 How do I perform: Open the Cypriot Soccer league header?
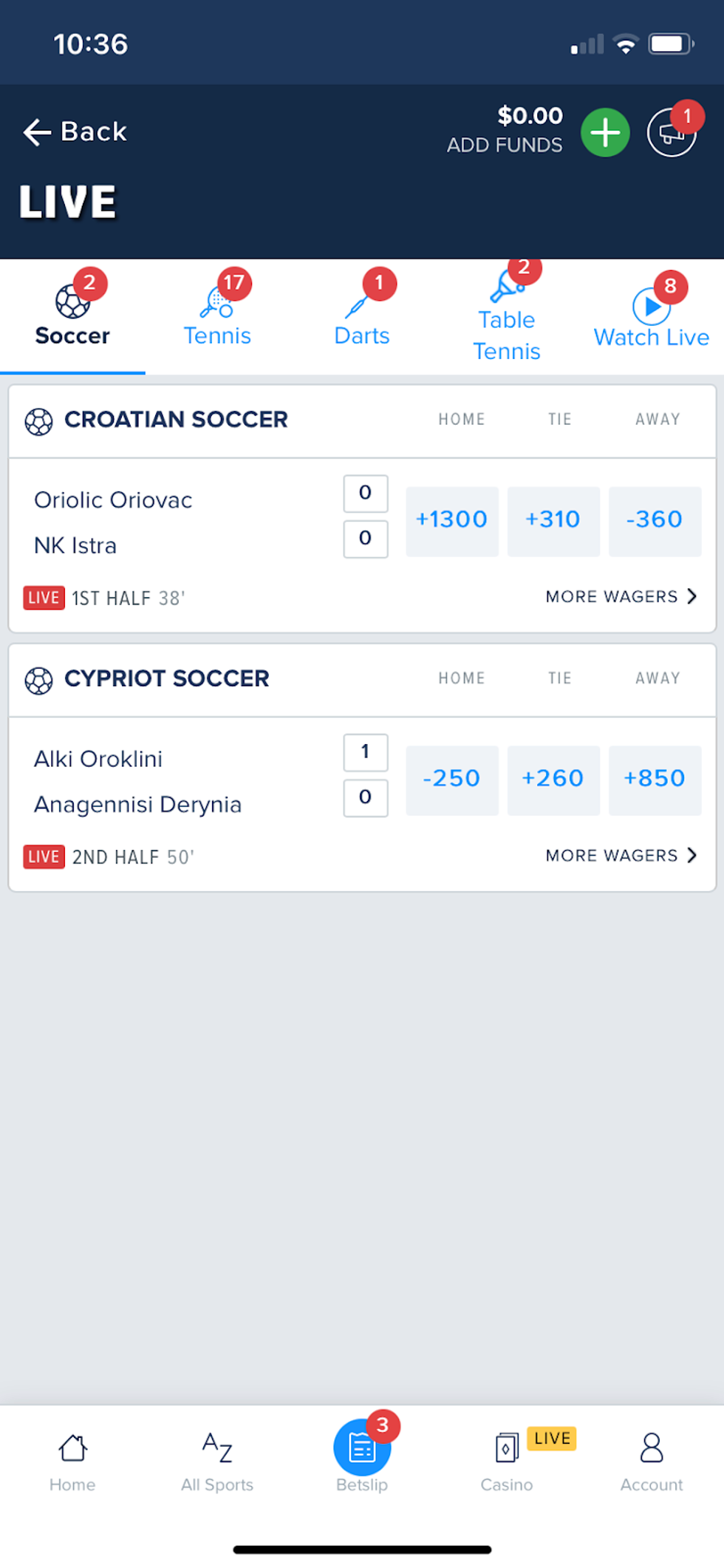(x=167, y=678)
